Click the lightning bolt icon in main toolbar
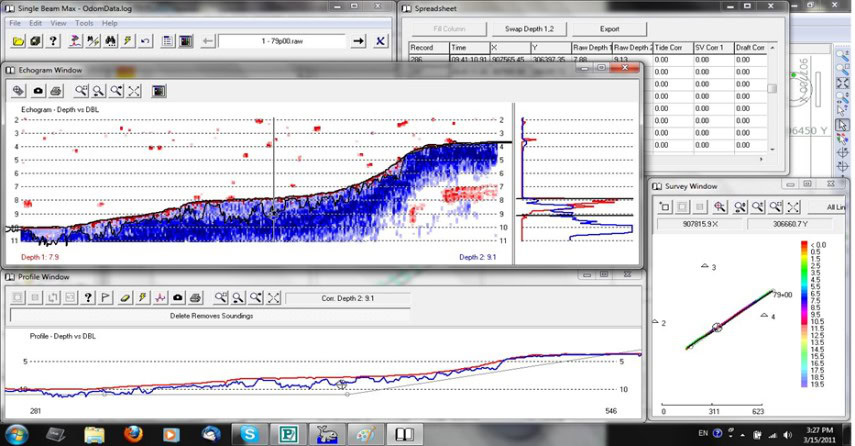This screenshot has width=855, height=446. point(128,41)
